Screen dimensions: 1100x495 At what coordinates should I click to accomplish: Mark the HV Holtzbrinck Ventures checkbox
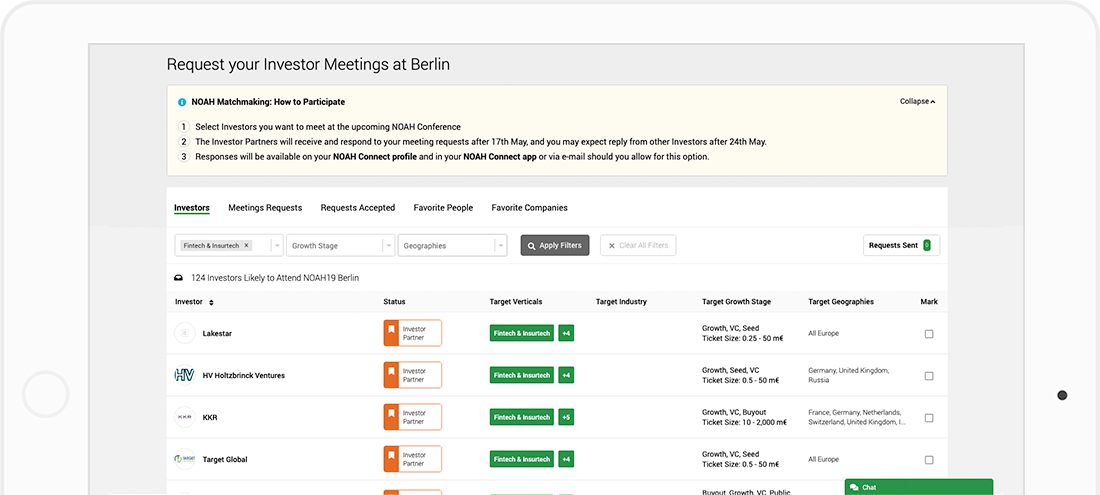pyautogui.click(x=929, y=376)
